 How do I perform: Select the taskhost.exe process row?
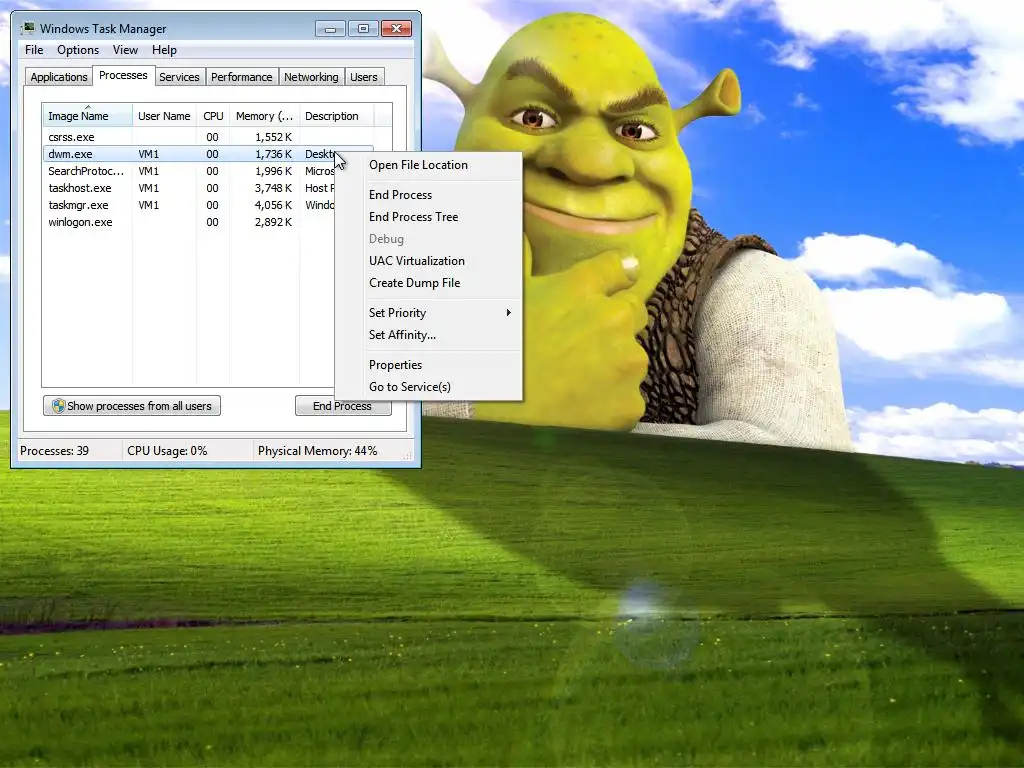pos(189,188)
